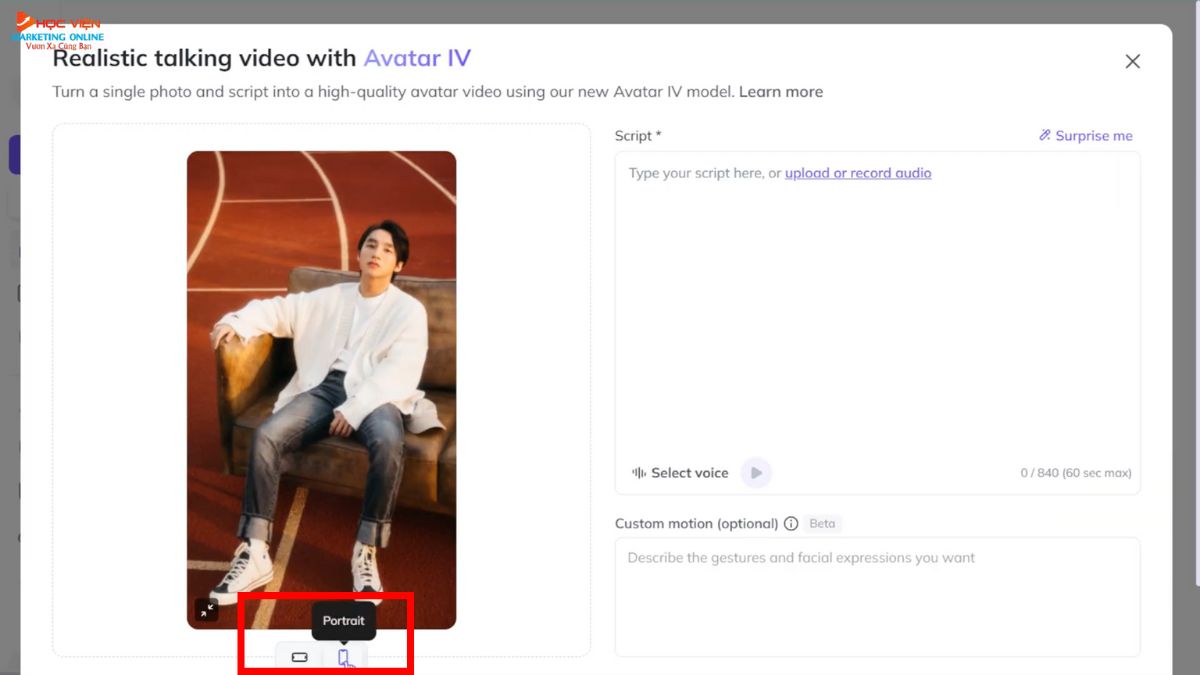Screen dimensions: 1200x675
Task: Click the Beta badge next to Custom motion
Action: (822, 524)
